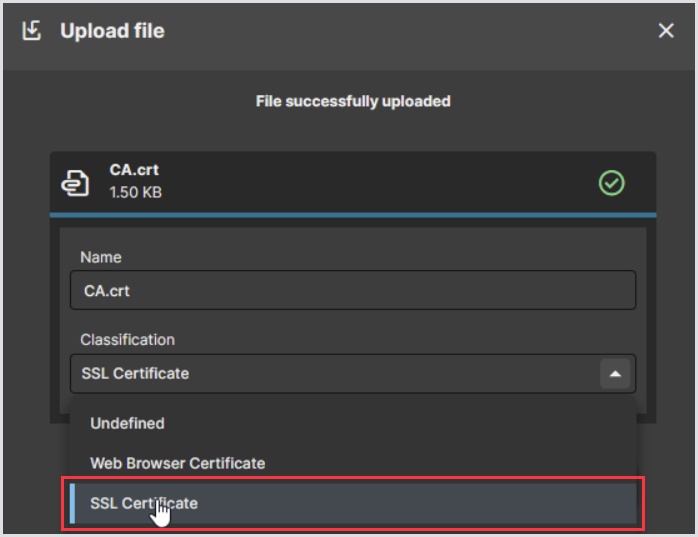Click empty space in the CA.crt file row
The height and width of the screenshot is (537, 698).
click(x=380, y=183)
